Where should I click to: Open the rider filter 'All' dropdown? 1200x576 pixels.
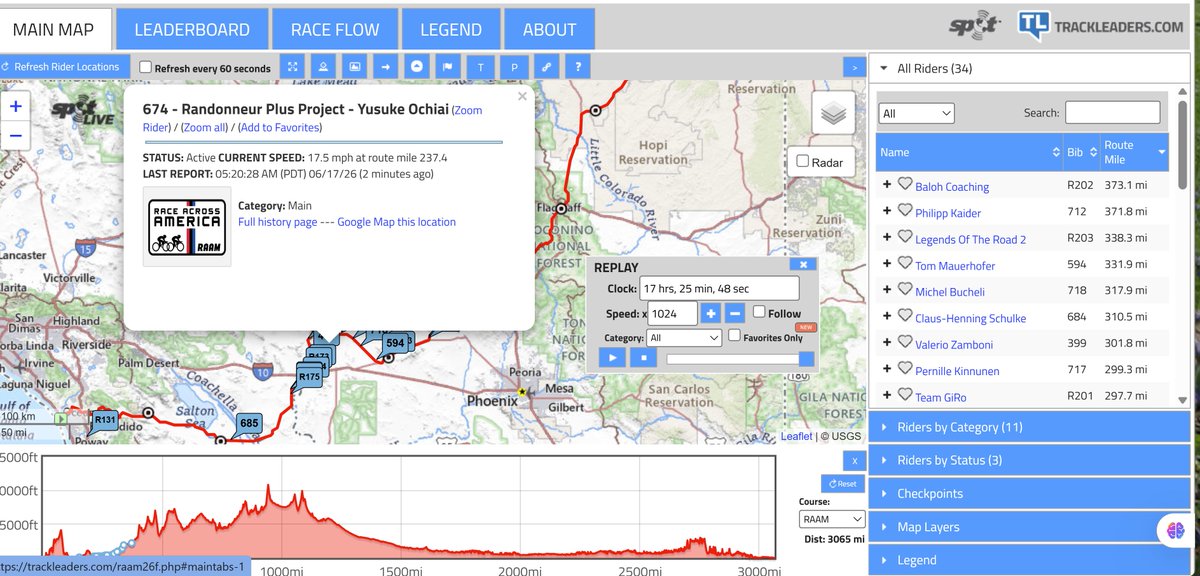click(916, 113)
